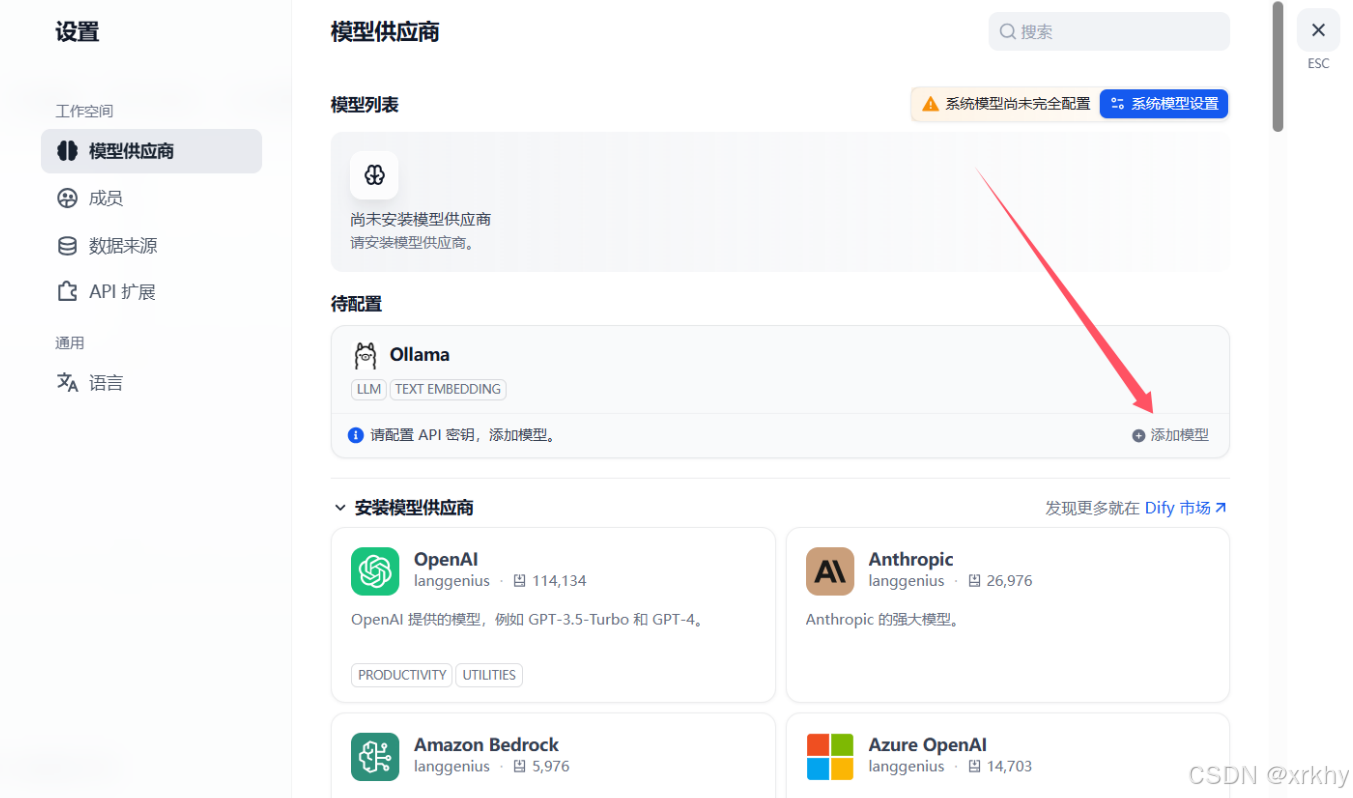Click the blue info icon for API key
The height and width of the screenshot is (798, 1353).
point(355,435)
